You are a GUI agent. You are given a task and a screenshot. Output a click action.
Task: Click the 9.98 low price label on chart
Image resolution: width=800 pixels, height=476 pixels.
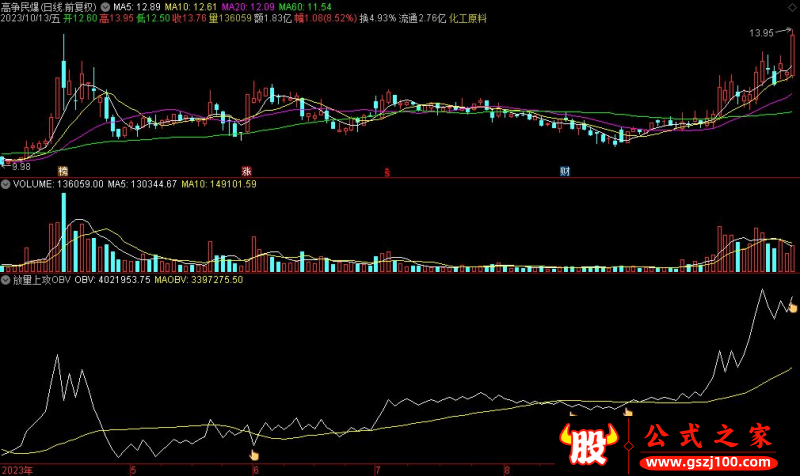[21, 166]
